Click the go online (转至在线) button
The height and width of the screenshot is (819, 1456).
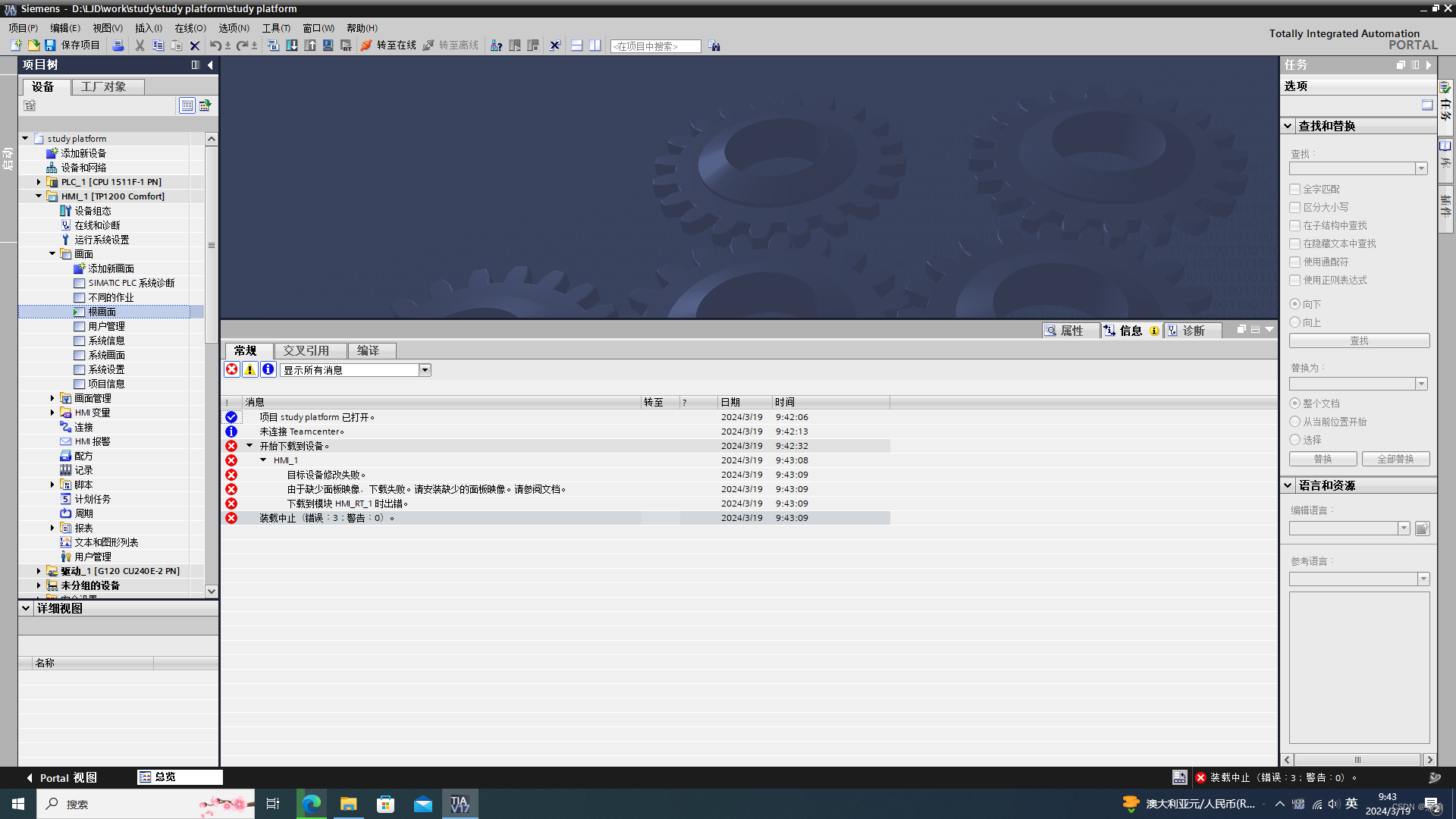click(388, 45)
